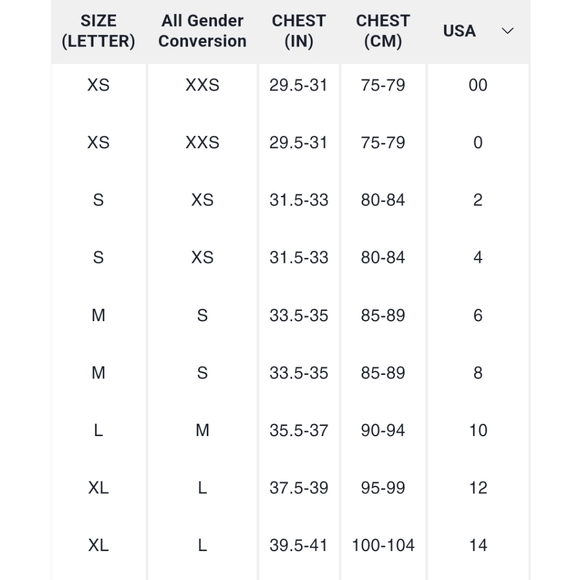Click the USA size 6 cell
Viewport: 580px width, 580px height.
pos(478,316)
